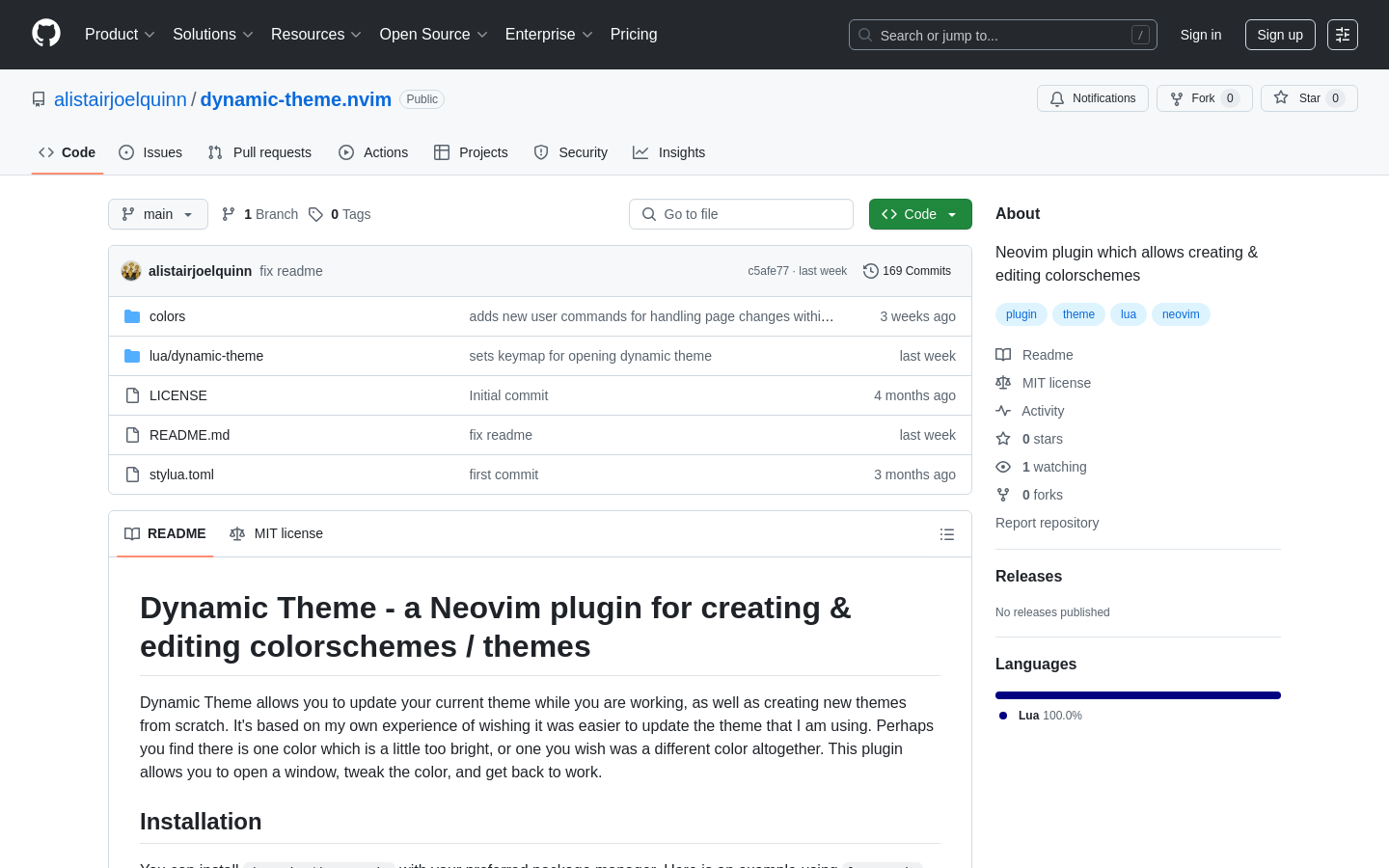
Task: Expand the Product menu
Action: (x=120, y=35)
